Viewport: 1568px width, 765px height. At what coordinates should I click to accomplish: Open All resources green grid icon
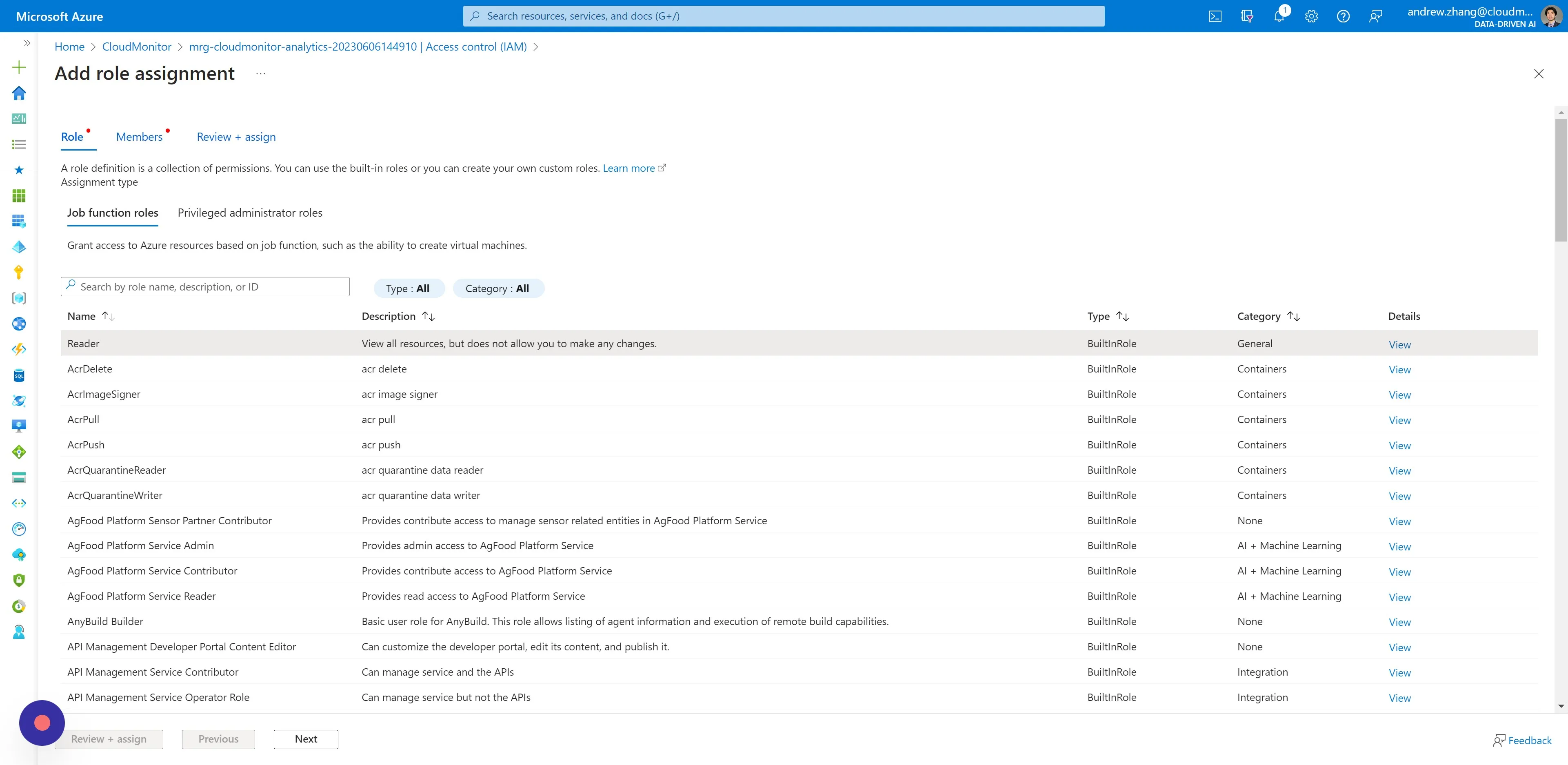(x=19, y=195)
